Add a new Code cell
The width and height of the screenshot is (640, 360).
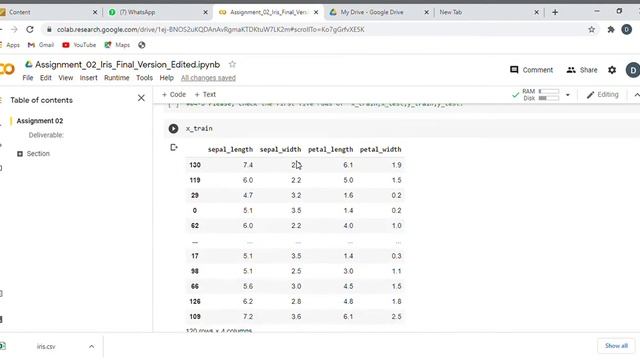pyautogui.click(x=174, y=94)
